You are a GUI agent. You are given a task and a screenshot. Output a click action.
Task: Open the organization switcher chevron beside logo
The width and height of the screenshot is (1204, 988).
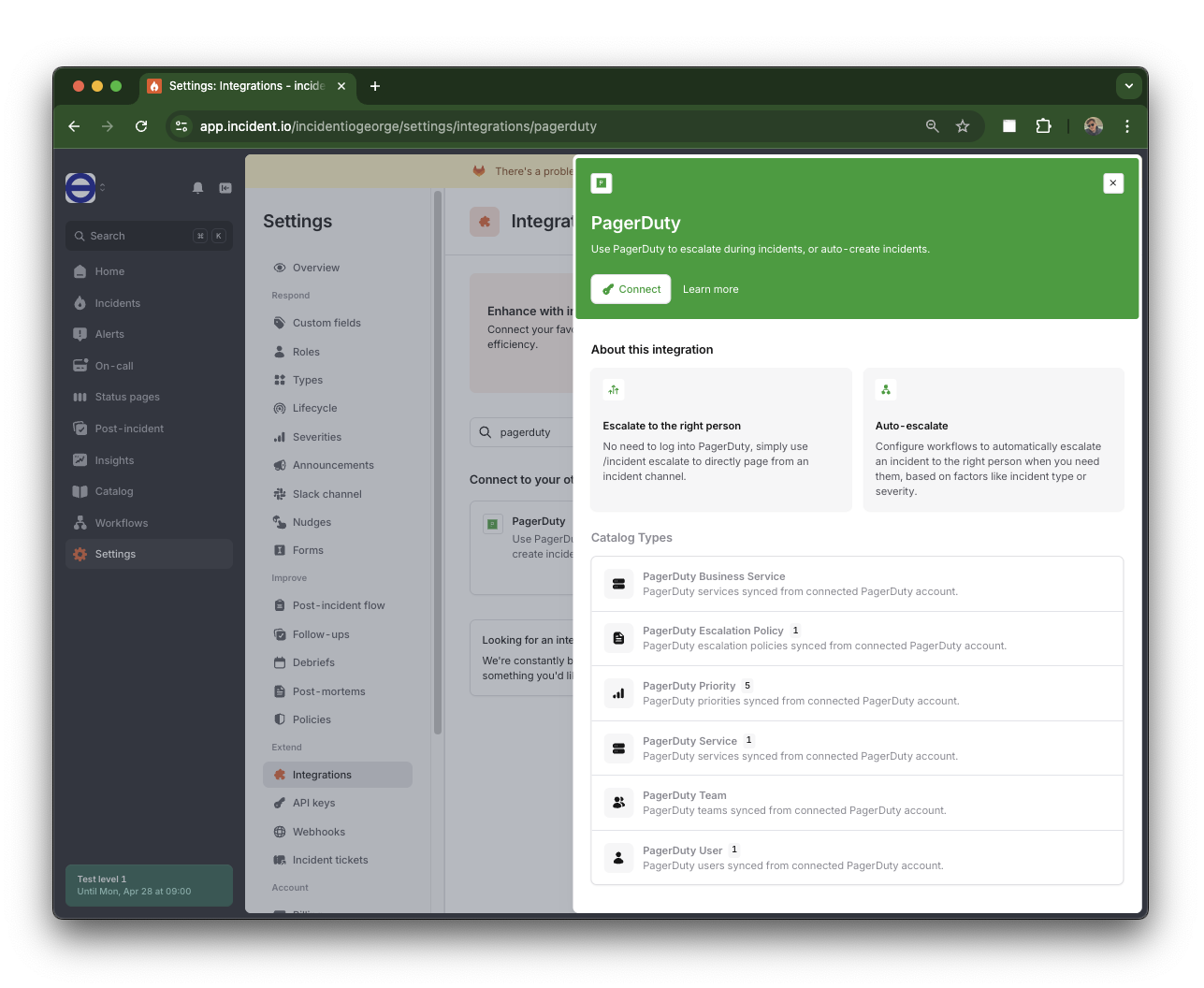tap(102, 188)
